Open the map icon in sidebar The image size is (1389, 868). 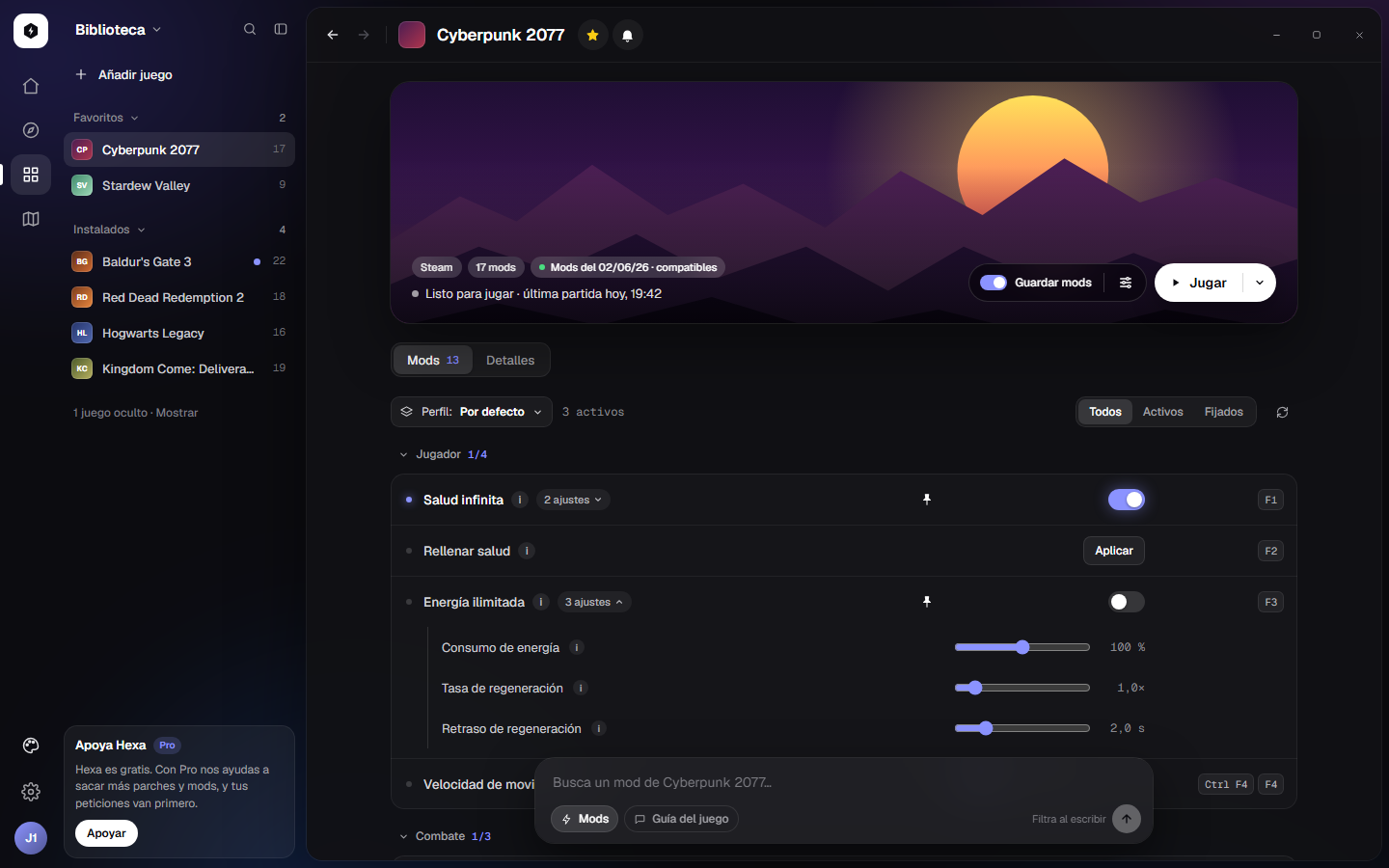[31, 219]
